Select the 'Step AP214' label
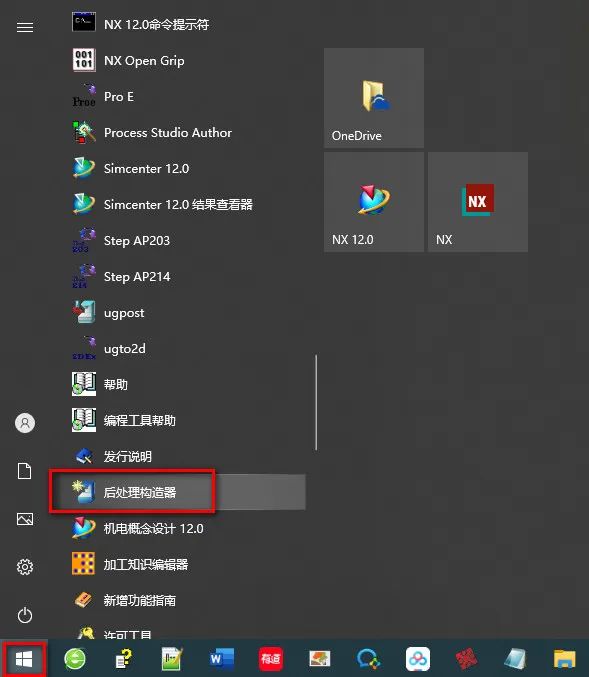The image size is (589, 677). tap(137, 276)
